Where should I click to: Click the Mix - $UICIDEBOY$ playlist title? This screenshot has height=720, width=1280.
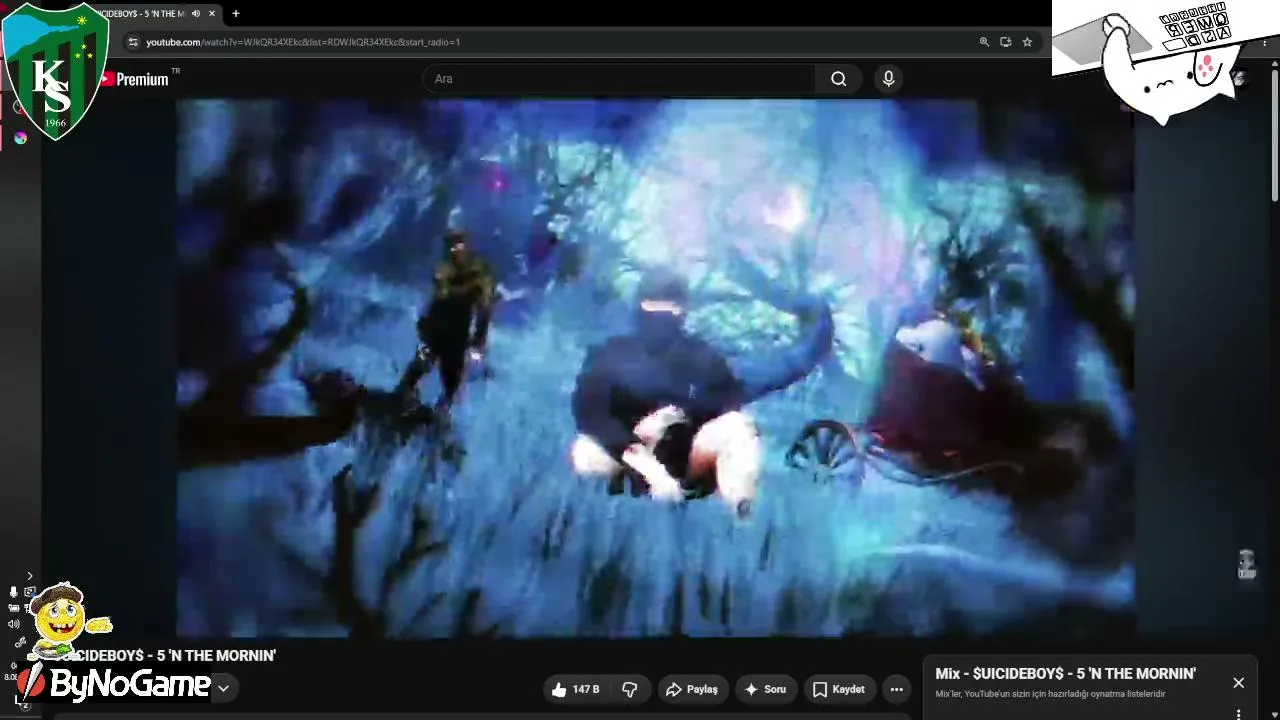tap(1065, 674)
